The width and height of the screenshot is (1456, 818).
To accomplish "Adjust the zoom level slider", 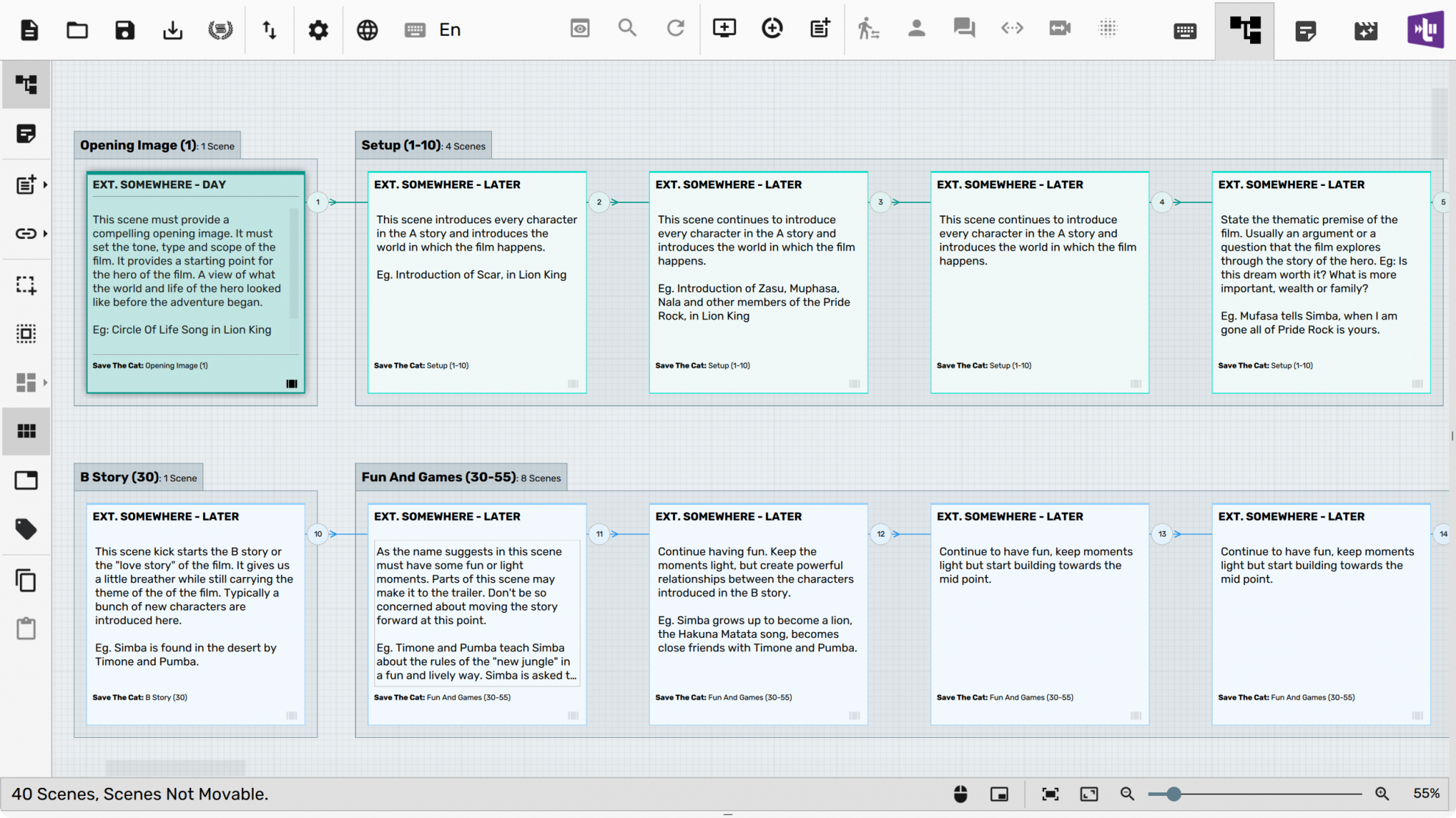I will [x=1174, y=794].
